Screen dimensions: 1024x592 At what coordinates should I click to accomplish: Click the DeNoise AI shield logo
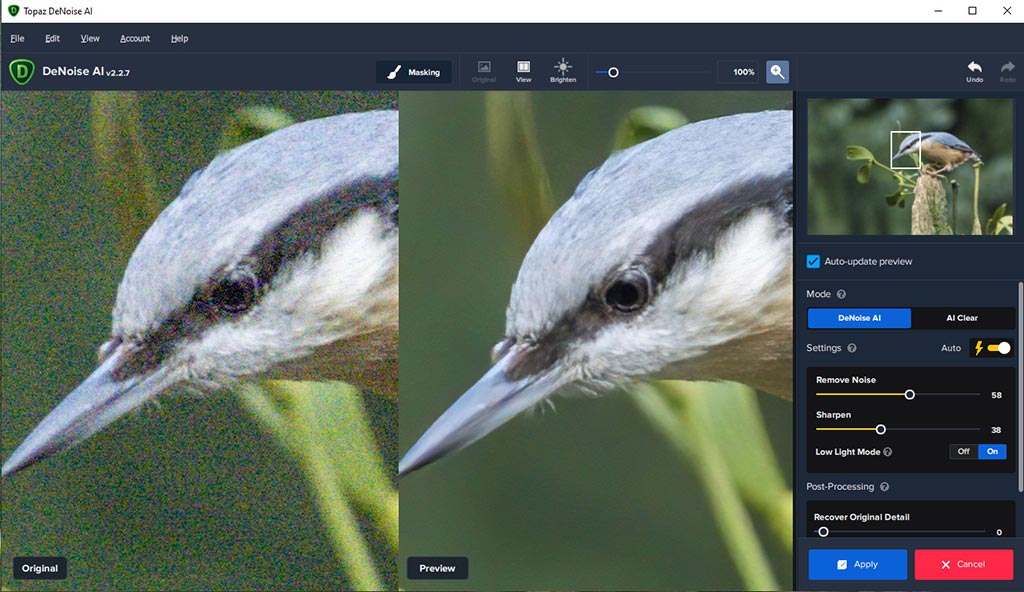22,72
